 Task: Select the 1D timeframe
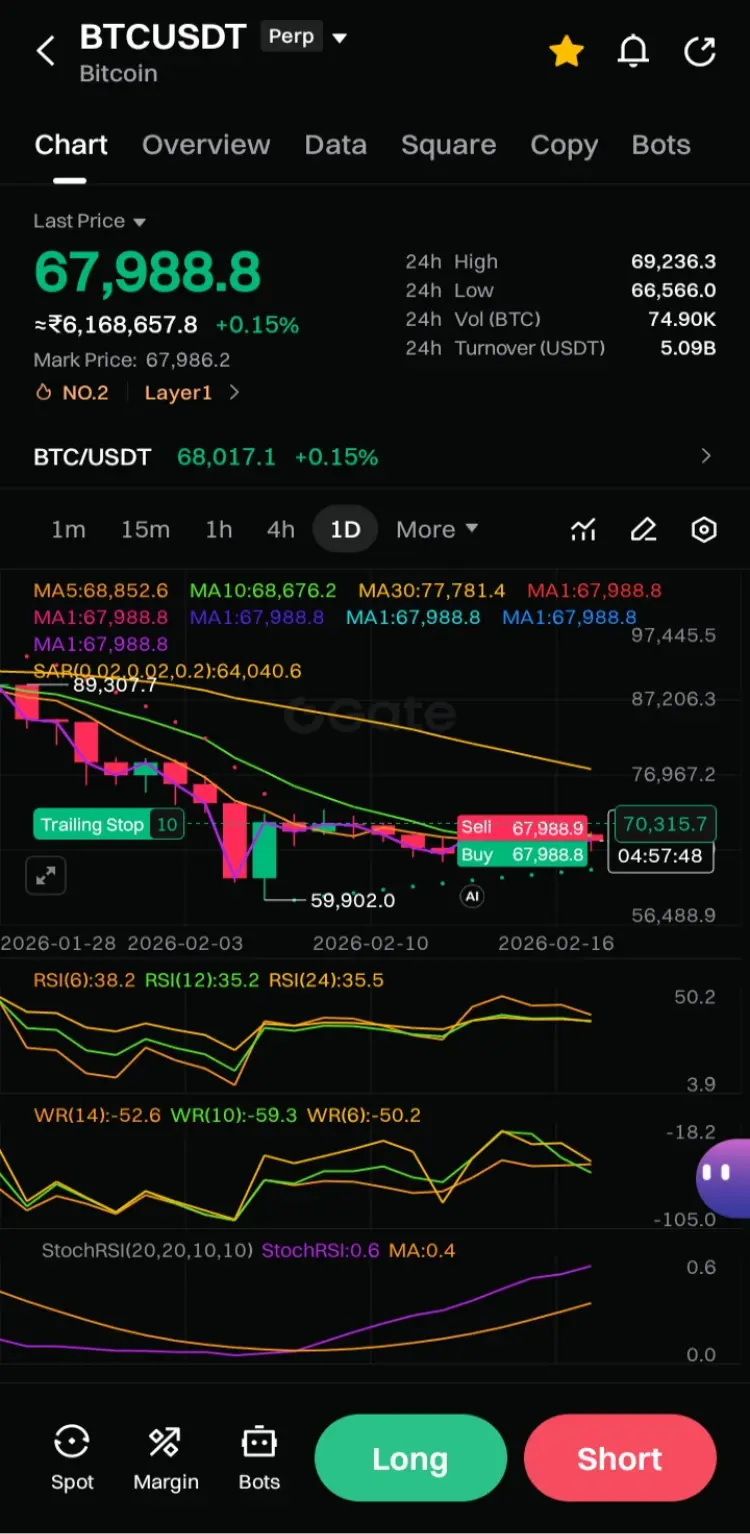[x=345, y=530]
